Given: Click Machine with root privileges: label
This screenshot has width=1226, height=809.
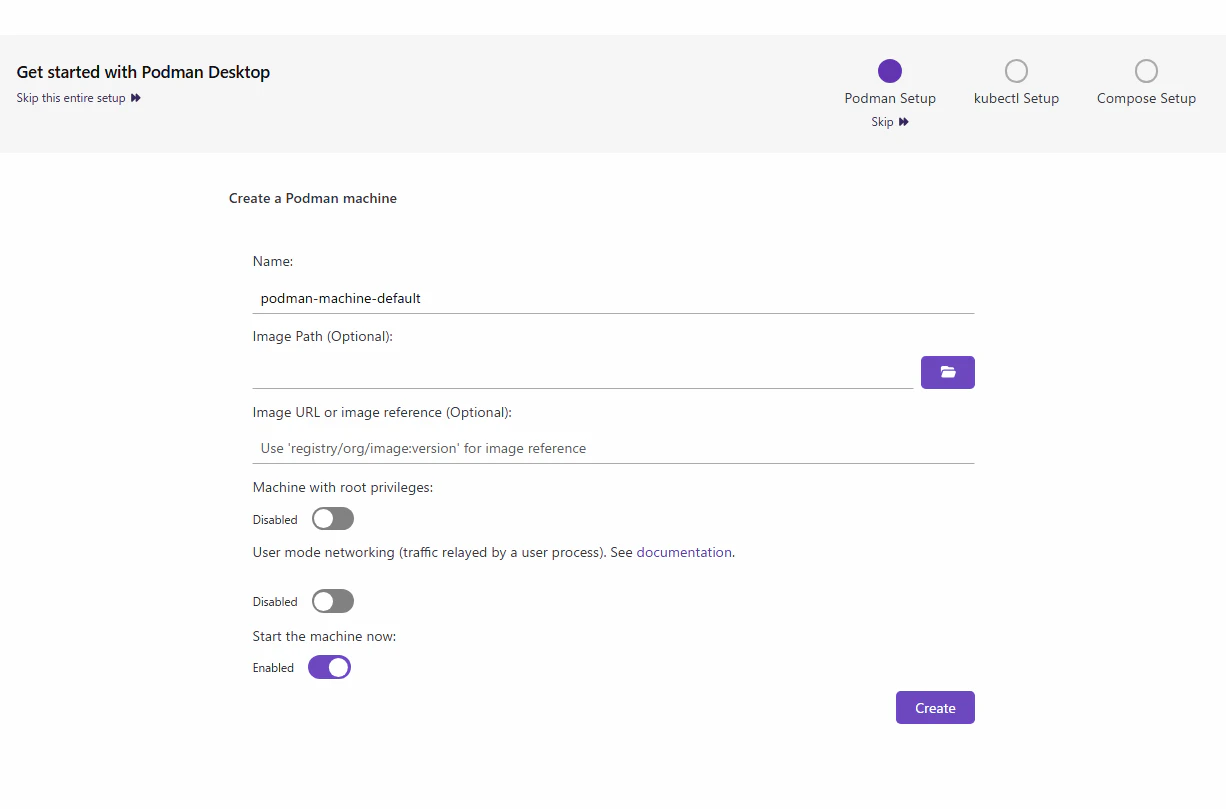Looking at the screenshot, I should (x=343, y=487).
